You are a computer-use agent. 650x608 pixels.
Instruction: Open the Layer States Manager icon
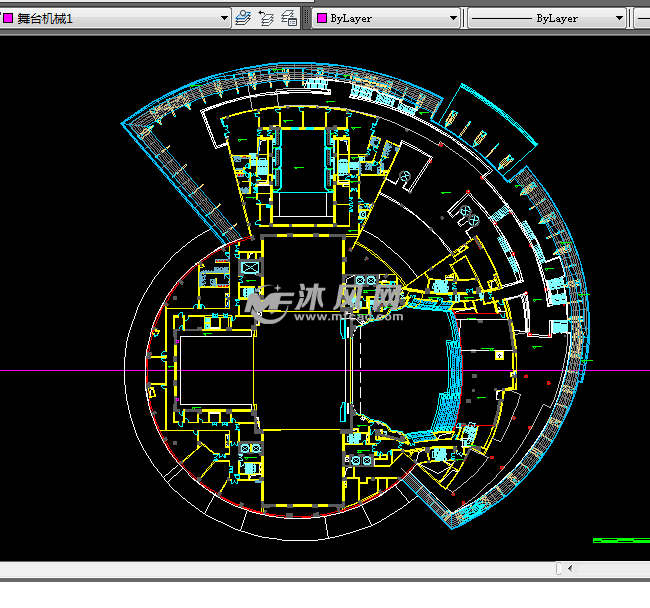click(x=289, y=19)
